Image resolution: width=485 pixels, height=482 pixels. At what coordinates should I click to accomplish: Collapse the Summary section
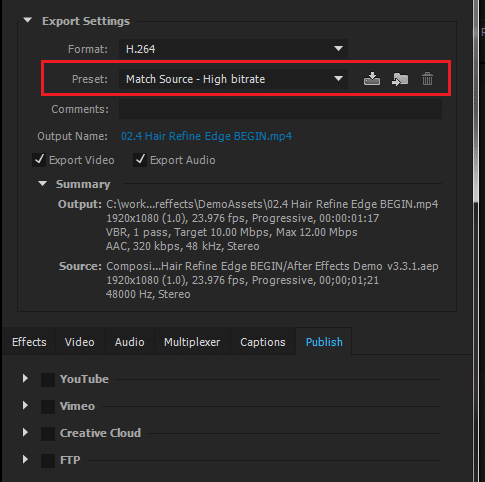click(x=42, y=184)
